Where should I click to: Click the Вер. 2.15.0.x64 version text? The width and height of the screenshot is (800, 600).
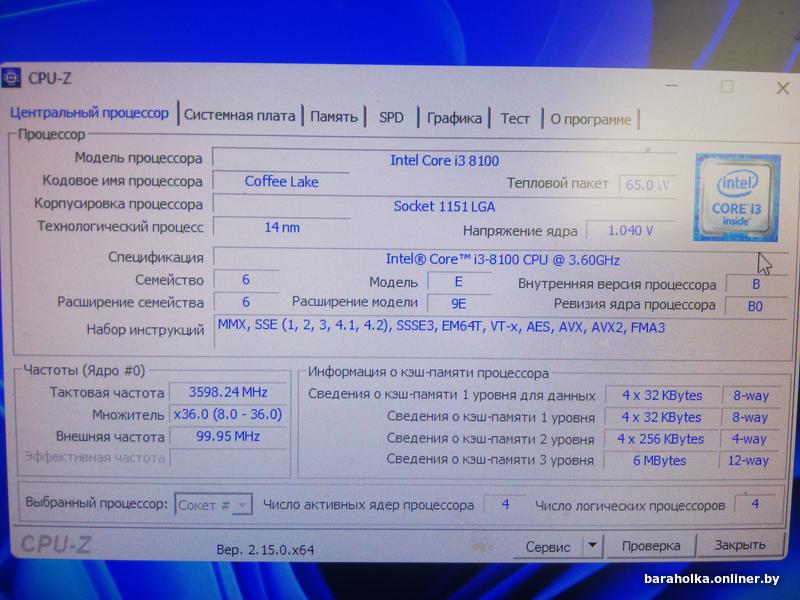click(x=265, y=550)
